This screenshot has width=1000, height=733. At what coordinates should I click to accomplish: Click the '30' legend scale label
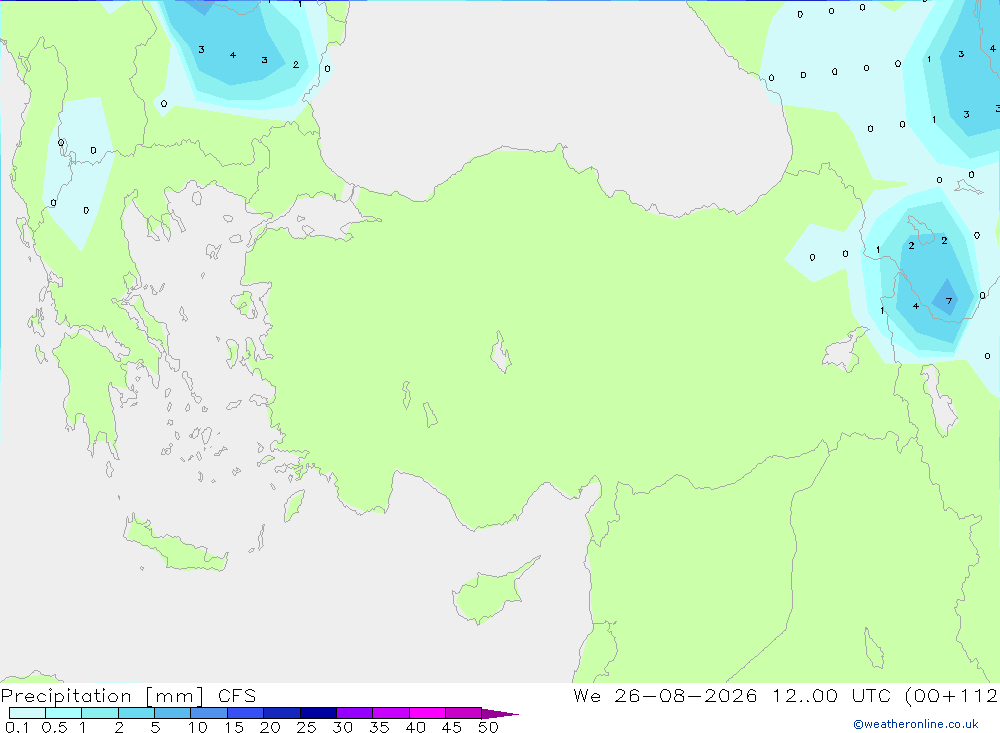tap(342, 727)
